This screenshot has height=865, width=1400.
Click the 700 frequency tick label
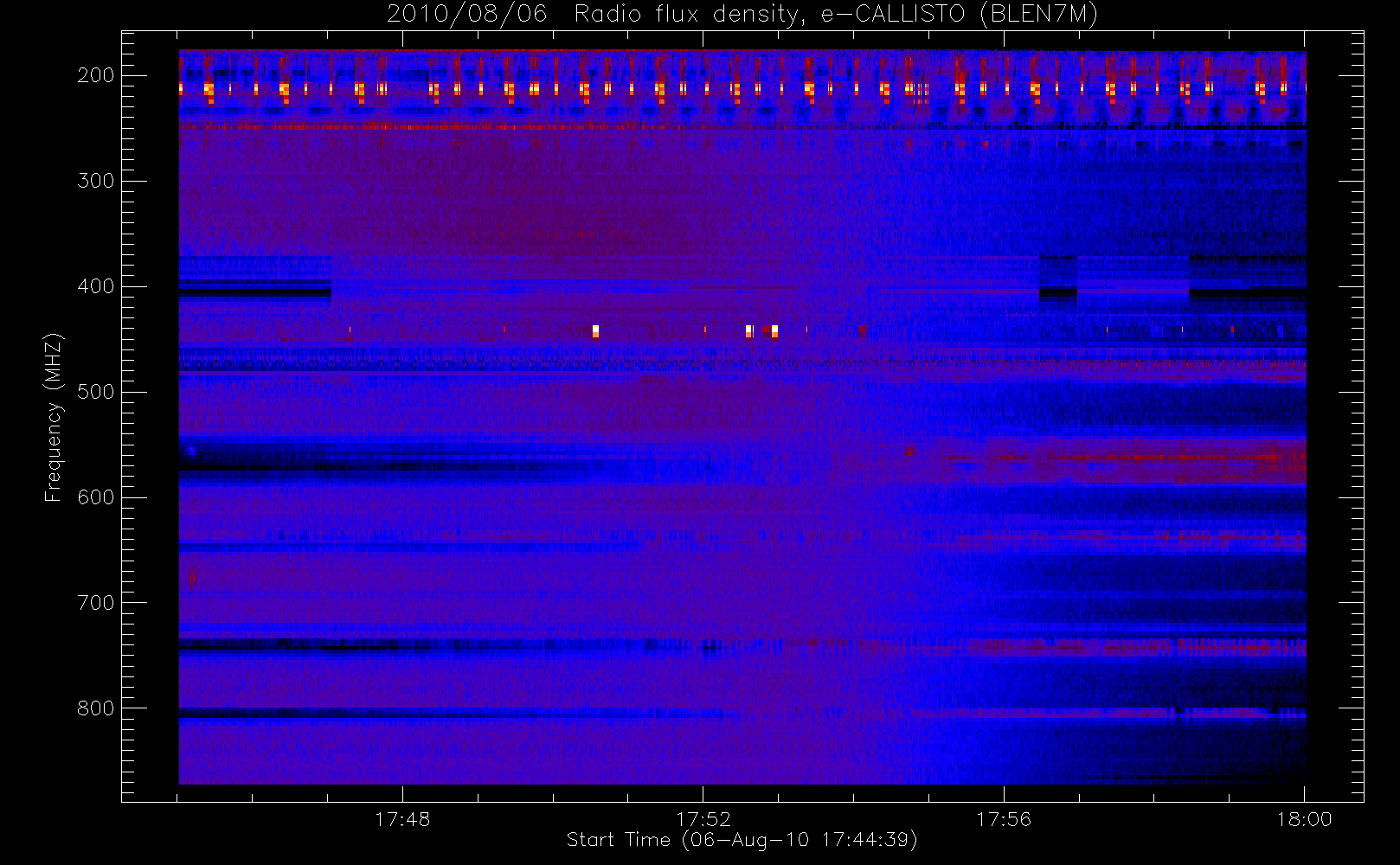tap(96, 603)
